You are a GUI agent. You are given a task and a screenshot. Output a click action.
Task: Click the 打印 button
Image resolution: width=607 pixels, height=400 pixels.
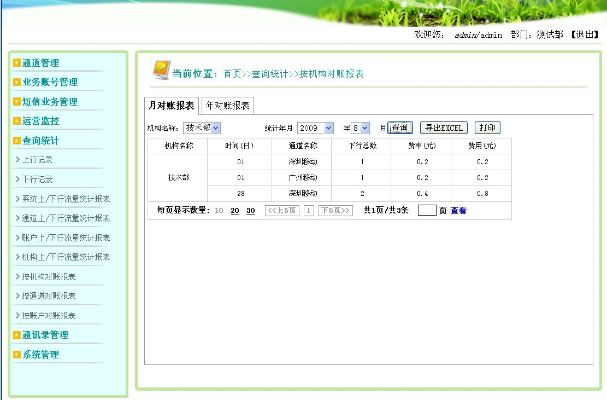487,128
